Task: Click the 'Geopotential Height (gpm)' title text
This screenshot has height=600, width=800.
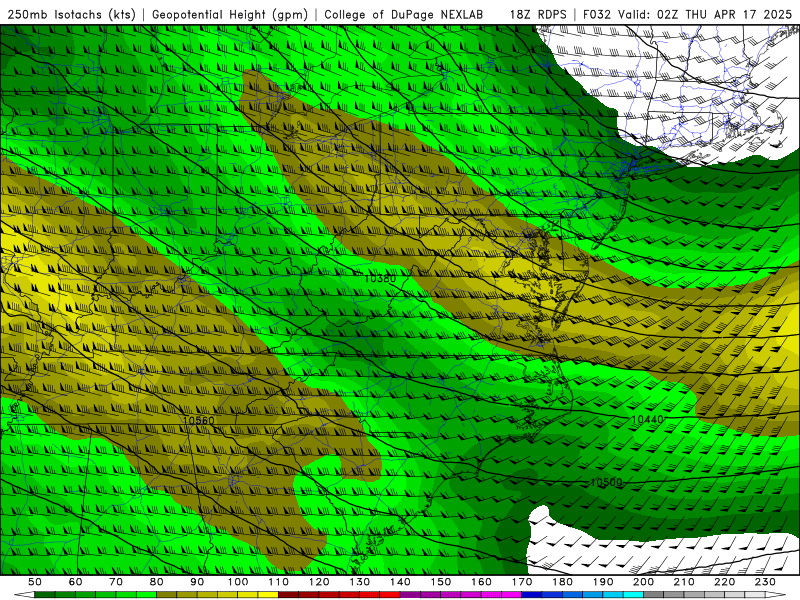Action: 230,14
